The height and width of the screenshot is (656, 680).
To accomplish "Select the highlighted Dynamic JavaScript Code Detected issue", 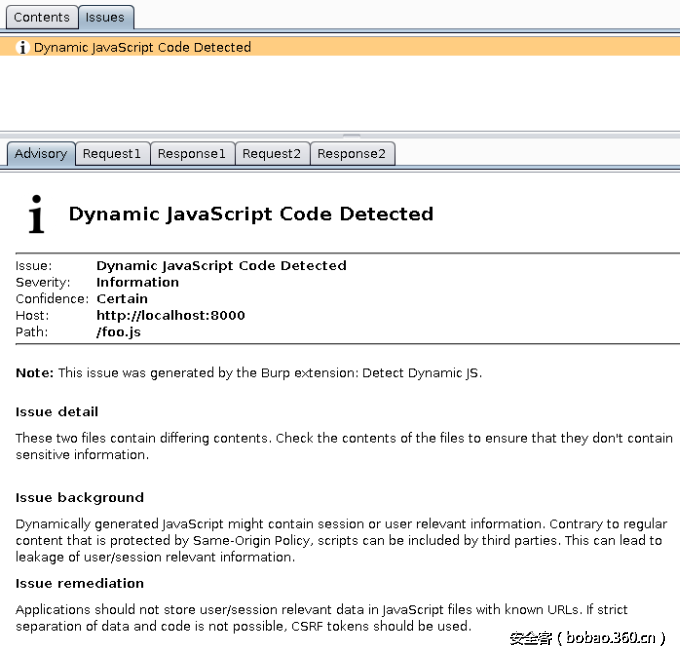I will coord(142,47).
